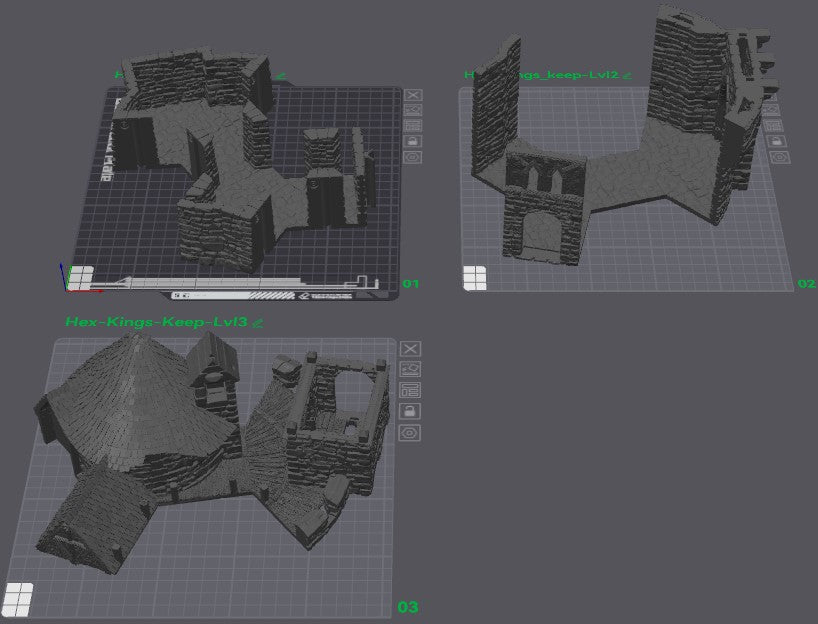
Task: Click the arrange icon on plate 02
Action: coord(772,108)
